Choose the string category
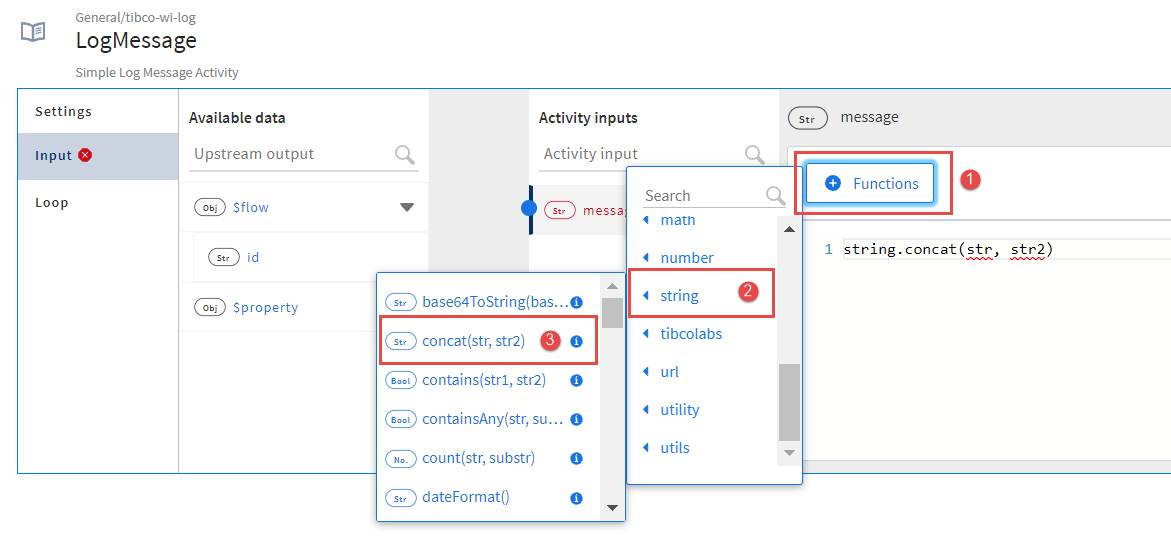This screenshot has height=553, width=1171. 679,295
